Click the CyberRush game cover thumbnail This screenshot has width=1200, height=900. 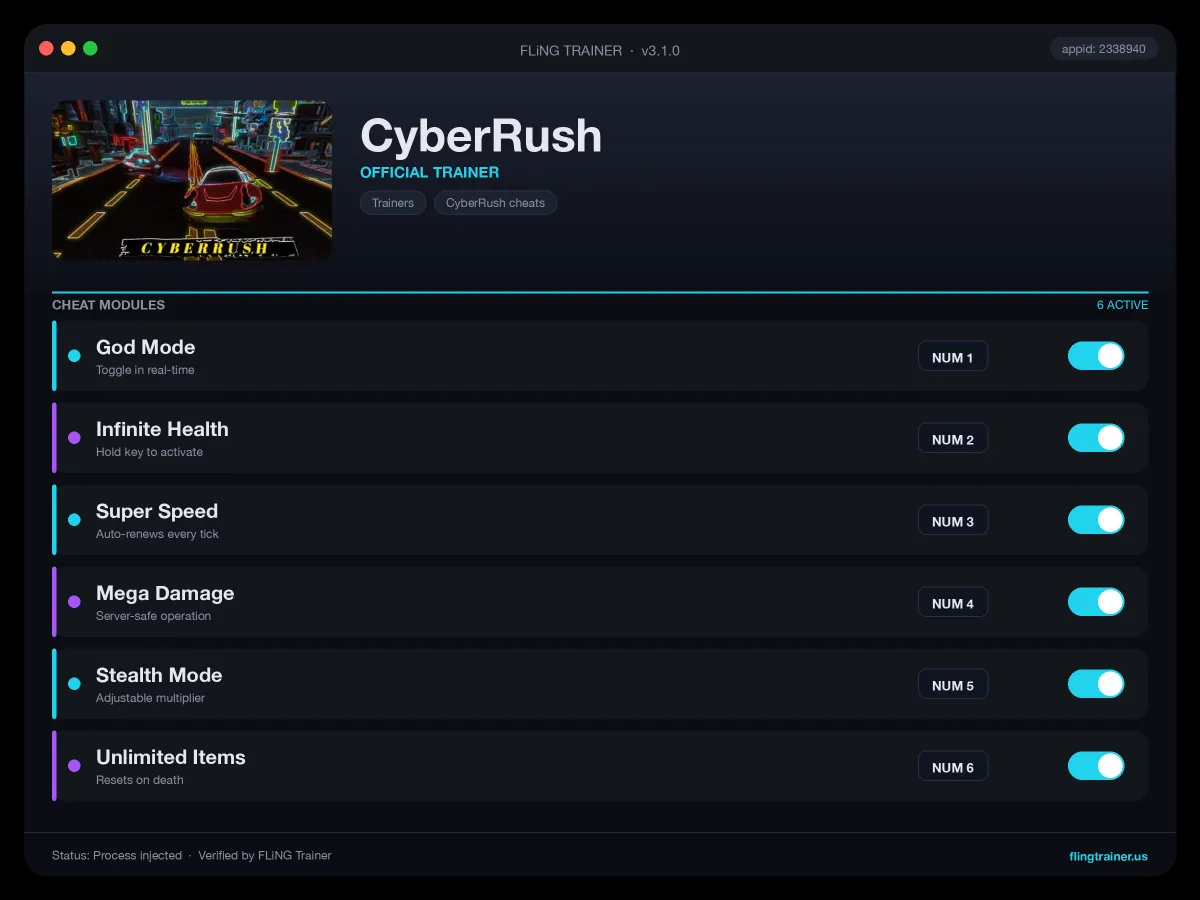(x=192, y=180)
